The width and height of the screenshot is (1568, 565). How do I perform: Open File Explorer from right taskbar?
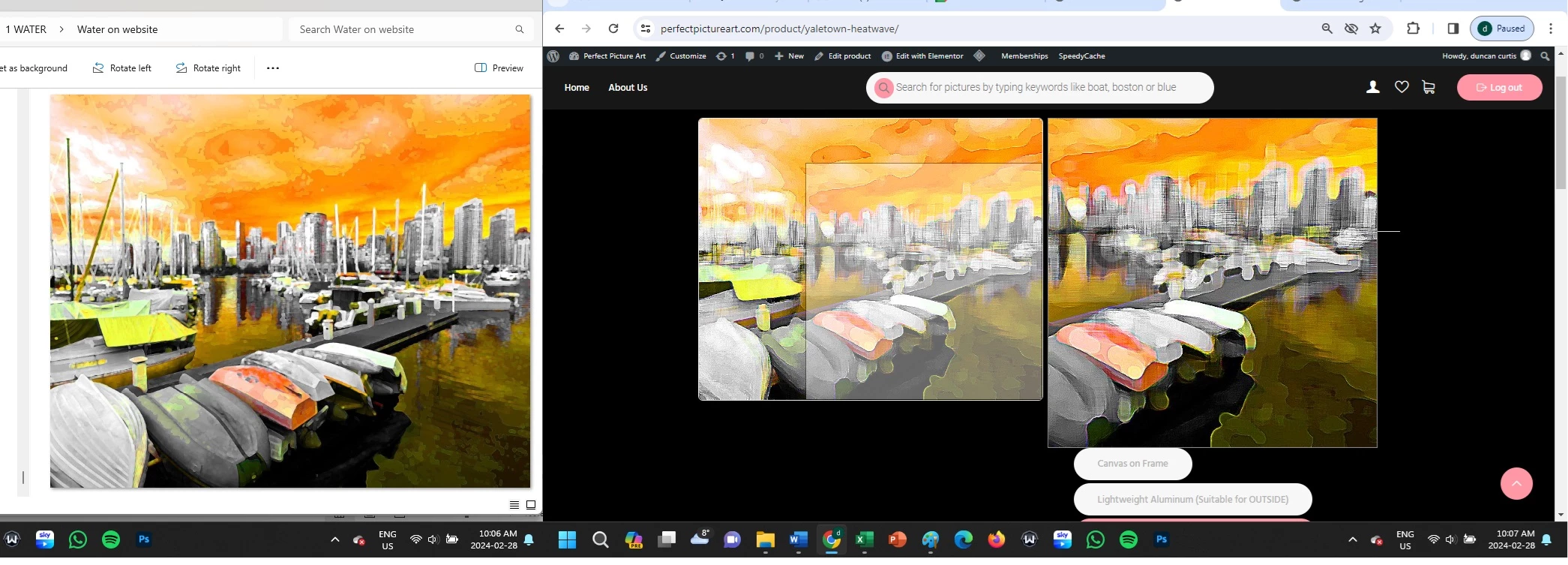(765, 539)
